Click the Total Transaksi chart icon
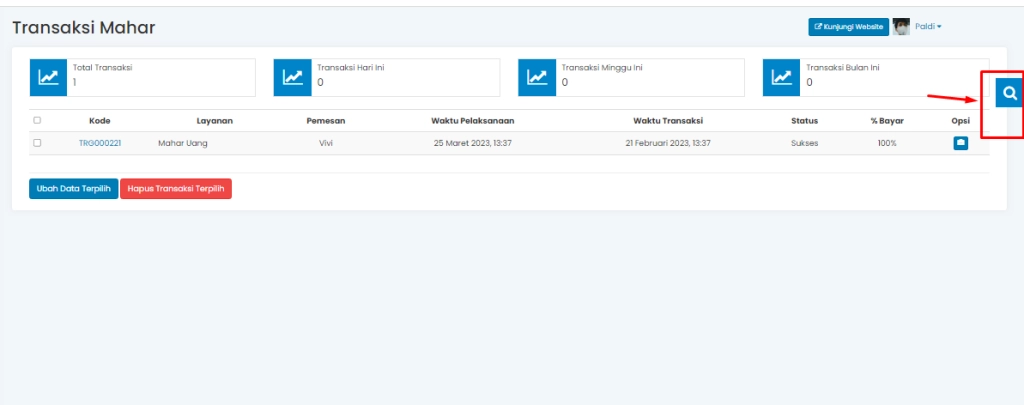Viewport: 1024px width, 405px height. pos(48,77)
